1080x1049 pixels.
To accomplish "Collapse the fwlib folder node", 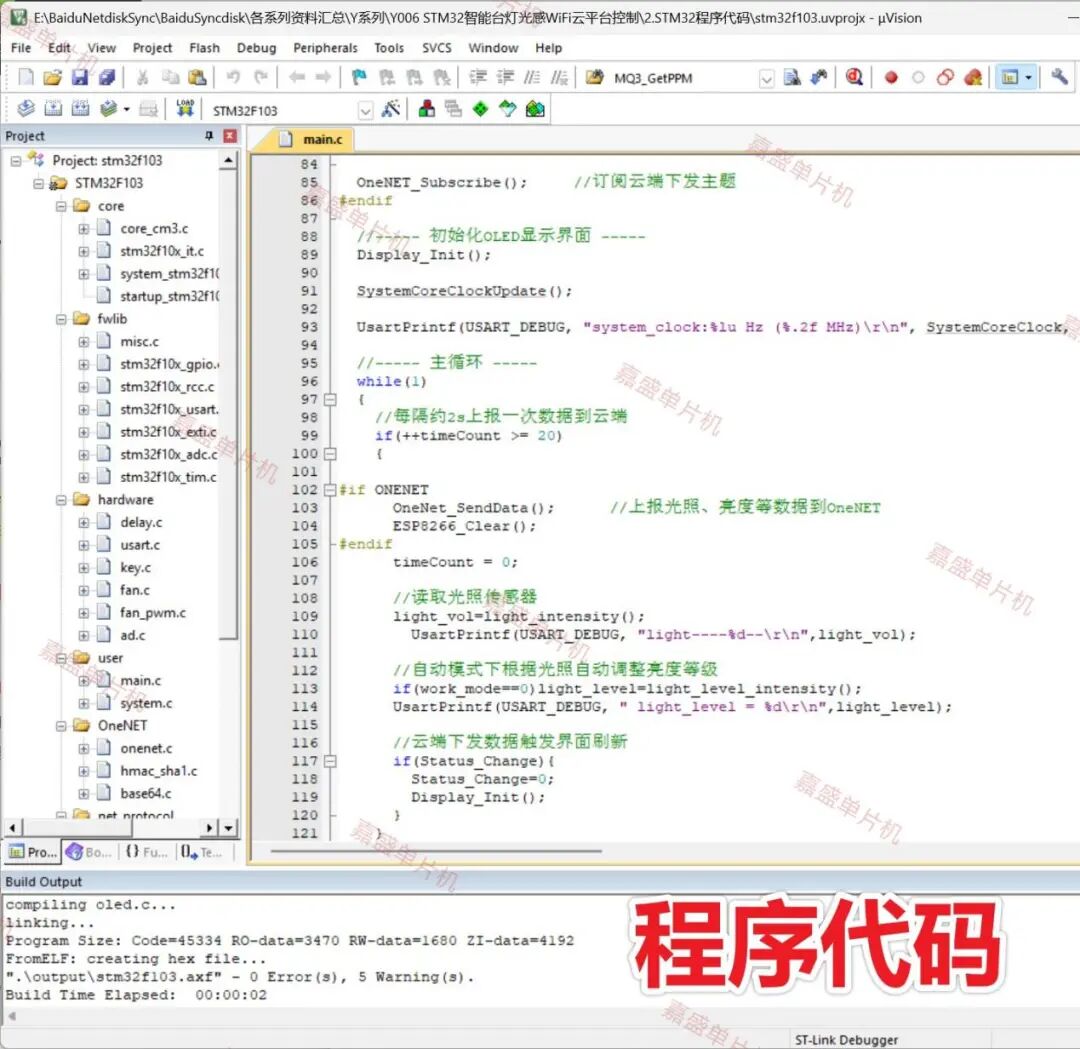I will 61,319.
